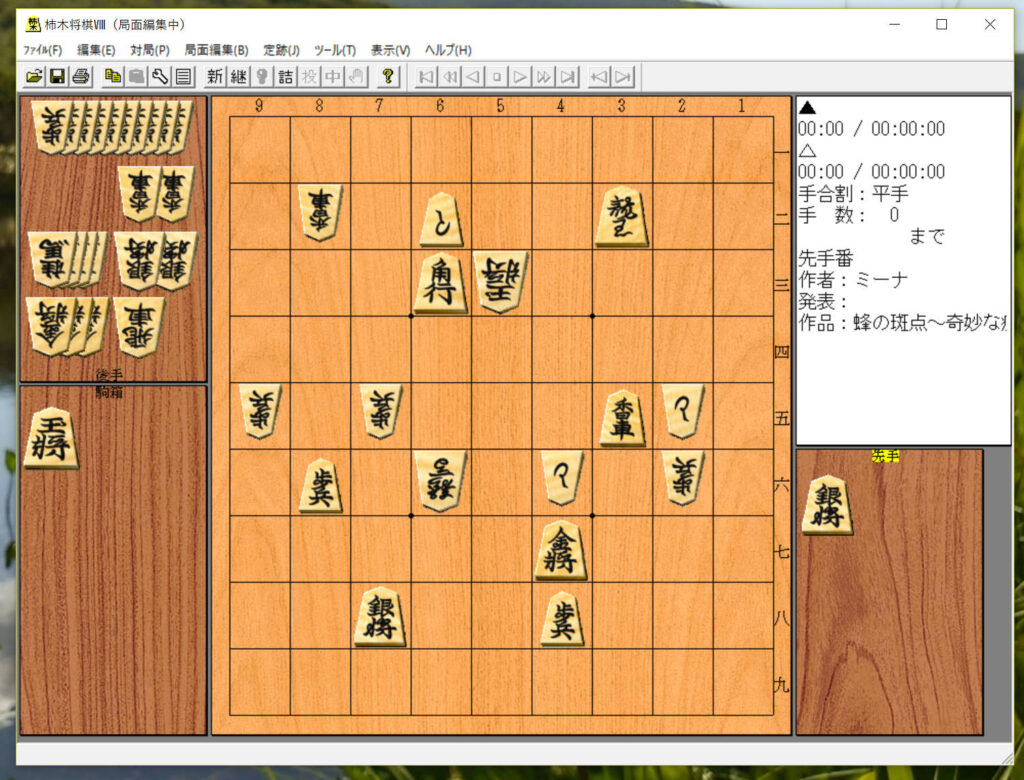The image size is (1024, 780).
Task: Save the position with the floppy disk icon
Action: [x=57, y=76]
